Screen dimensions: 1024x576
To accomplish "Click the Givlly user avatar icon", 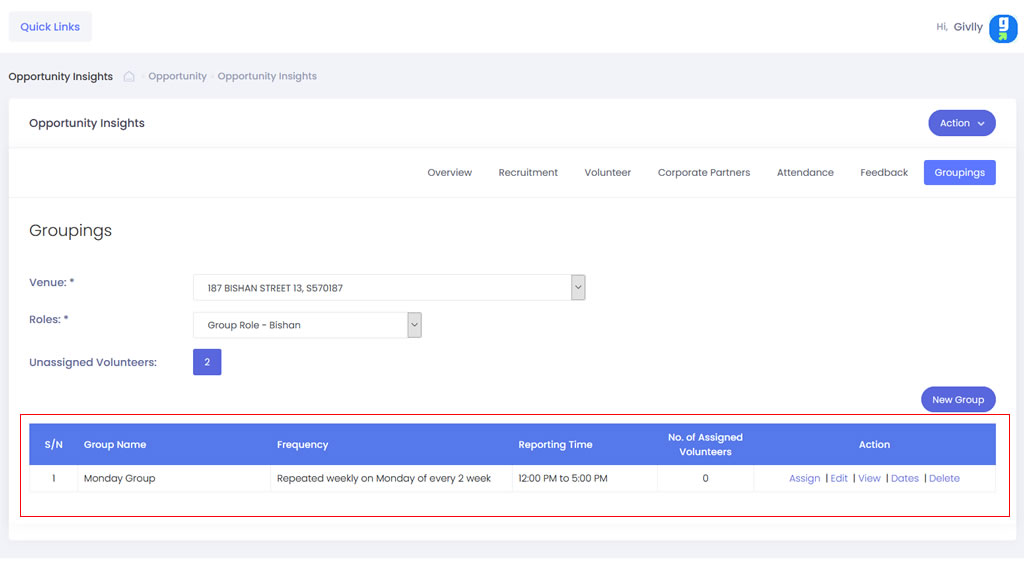I will coord(1002,28).
